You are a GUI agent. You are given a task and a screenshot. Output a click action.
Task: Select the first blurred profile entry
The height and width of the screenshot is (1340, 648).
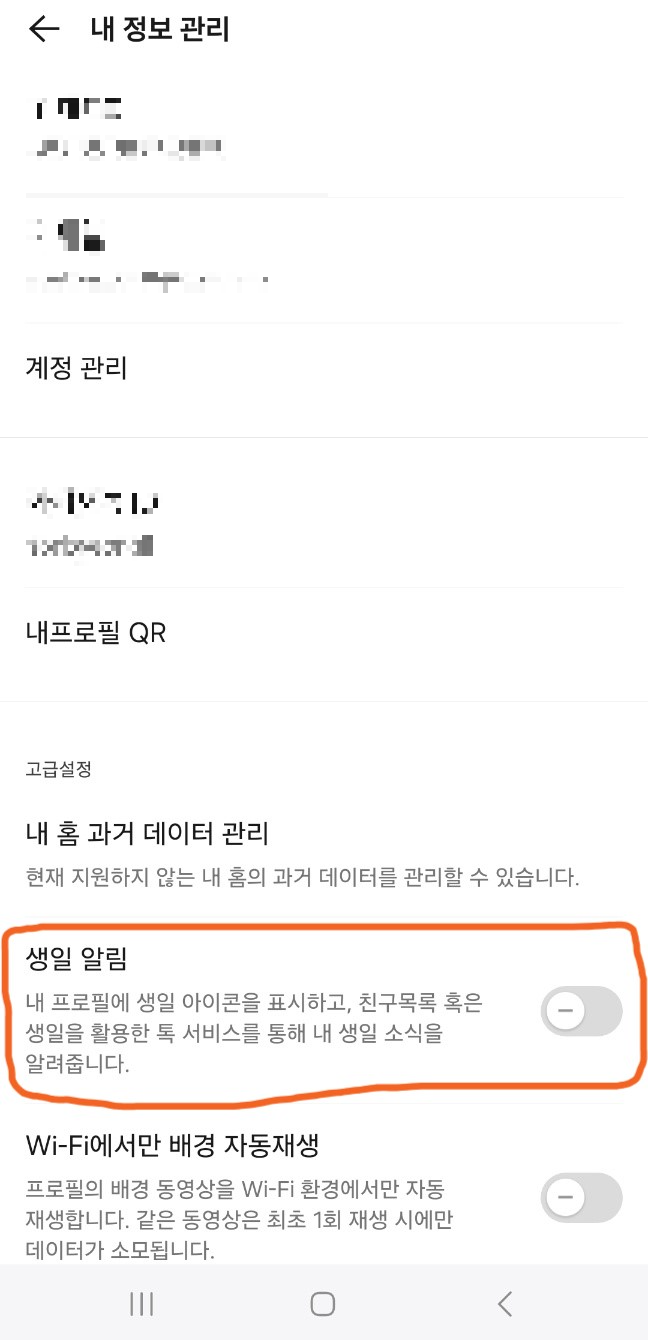coord(324,130)
